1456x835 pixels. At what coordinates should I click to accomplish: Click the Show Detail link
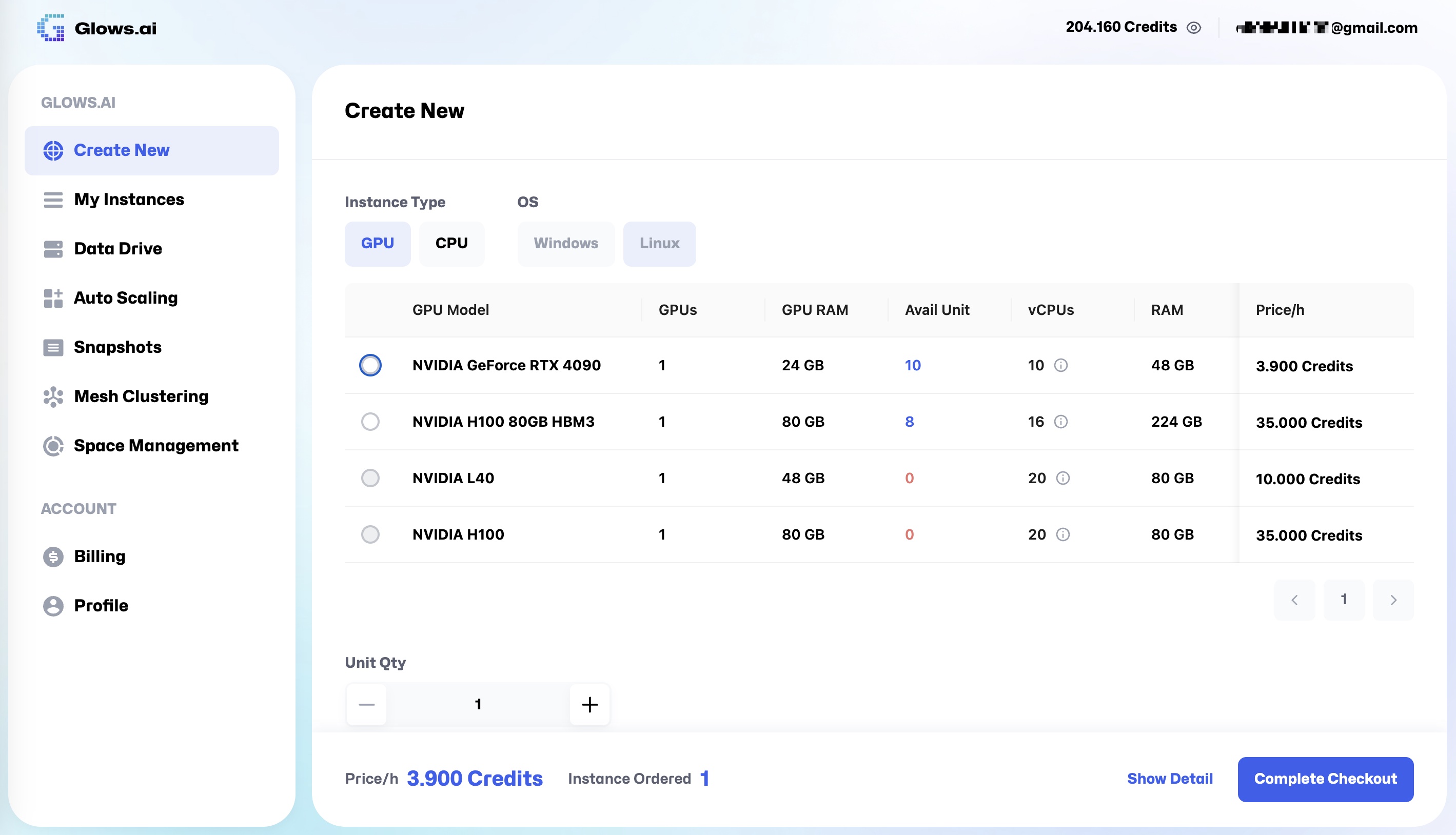coord(1169,779)
